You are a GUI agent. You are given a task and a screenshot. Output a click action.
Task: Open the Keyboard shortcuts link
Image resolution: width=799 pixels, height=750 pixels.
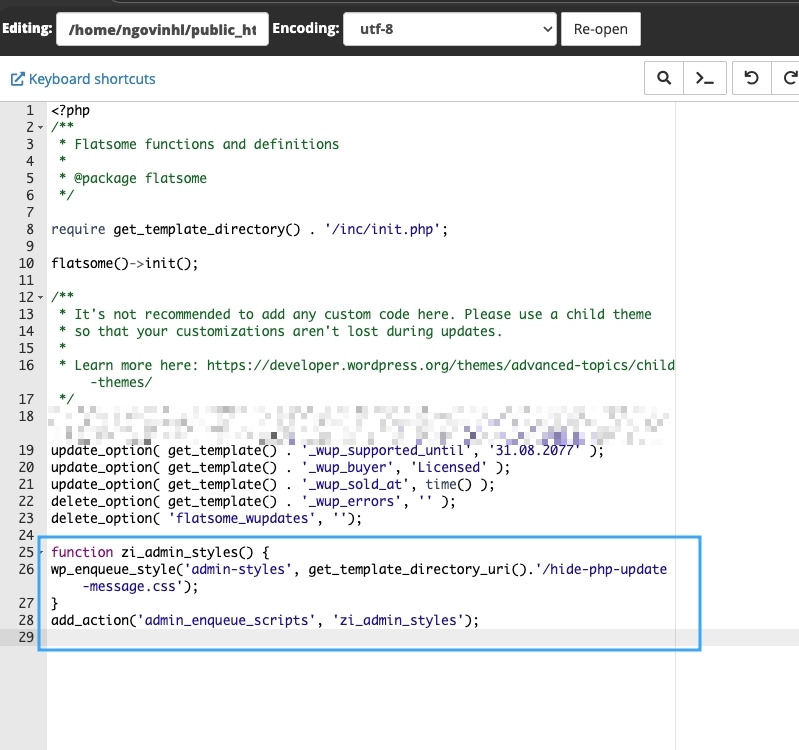tap(92, 79)
